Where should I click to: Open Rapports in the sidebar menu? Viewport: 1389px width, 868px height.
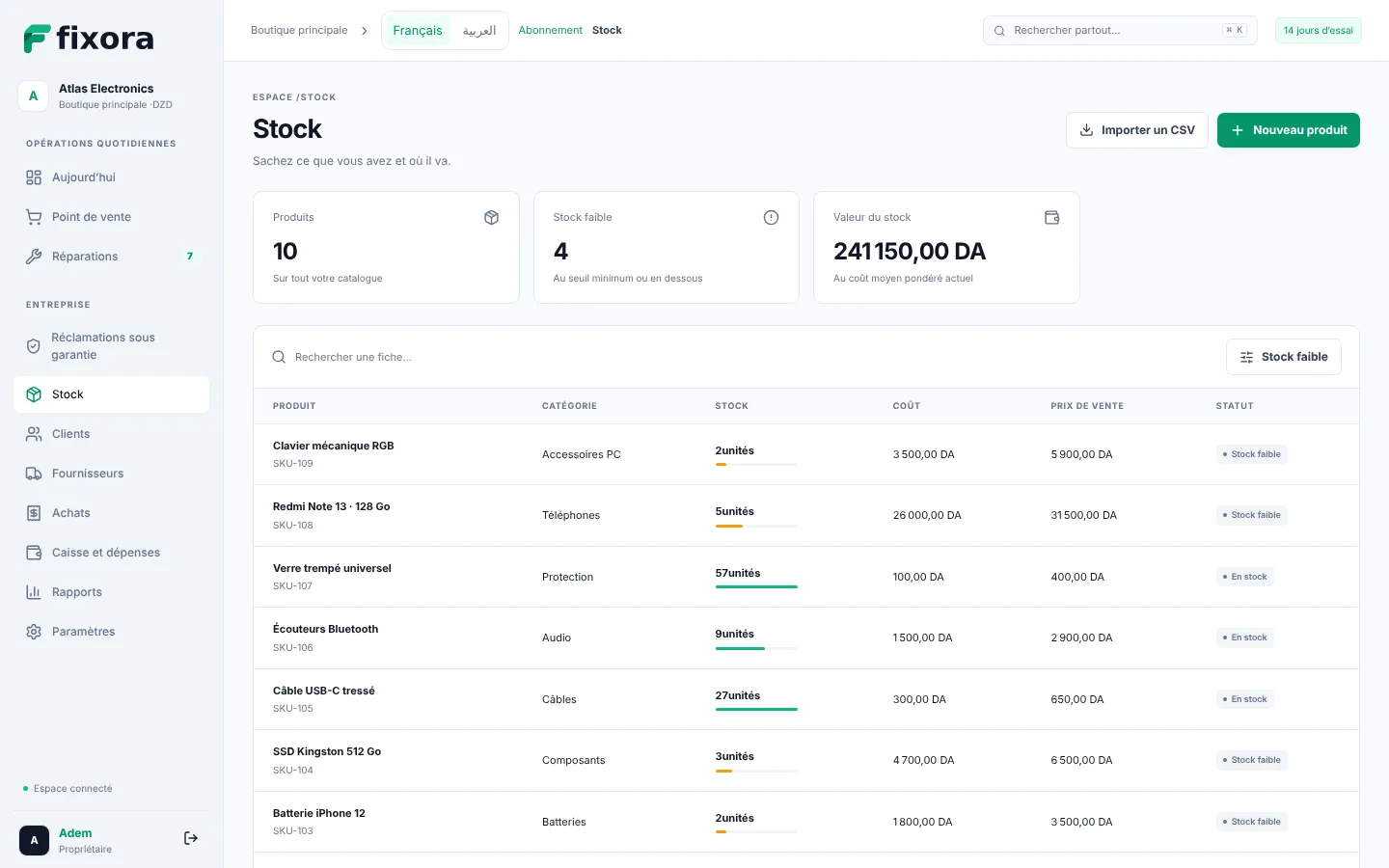tap(112, 592)
